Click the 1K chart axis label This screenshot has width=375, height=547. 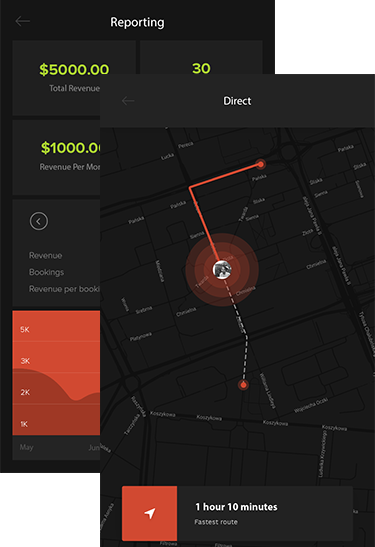pyautogui.click(x=24, y=424)
